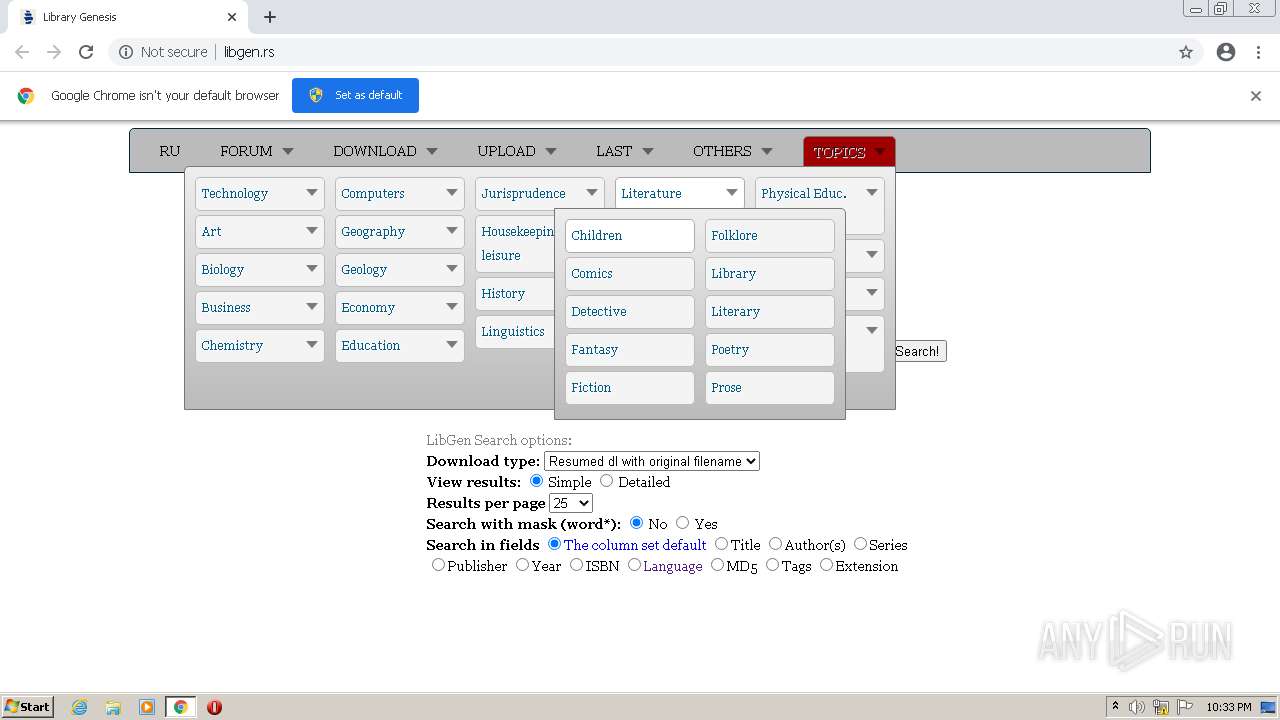Open the Results per page dropdown
1280x720 pixels.
point(571,503)
